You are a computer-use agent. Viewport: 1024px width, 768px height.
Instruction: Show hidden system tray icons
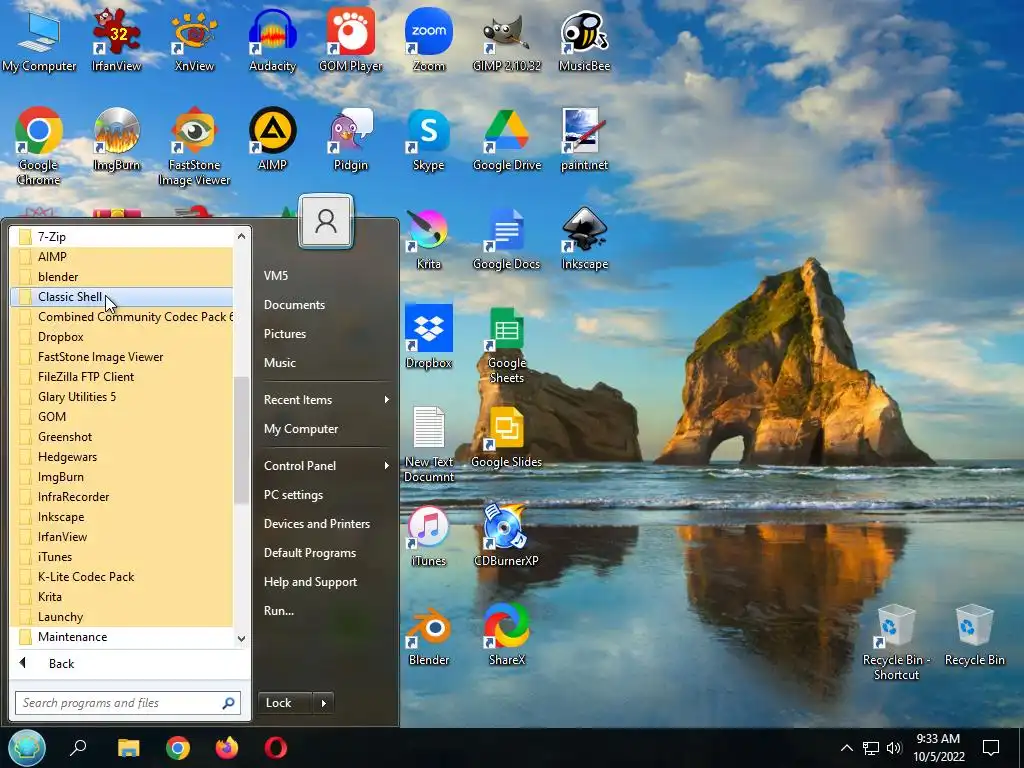(846, 748)
